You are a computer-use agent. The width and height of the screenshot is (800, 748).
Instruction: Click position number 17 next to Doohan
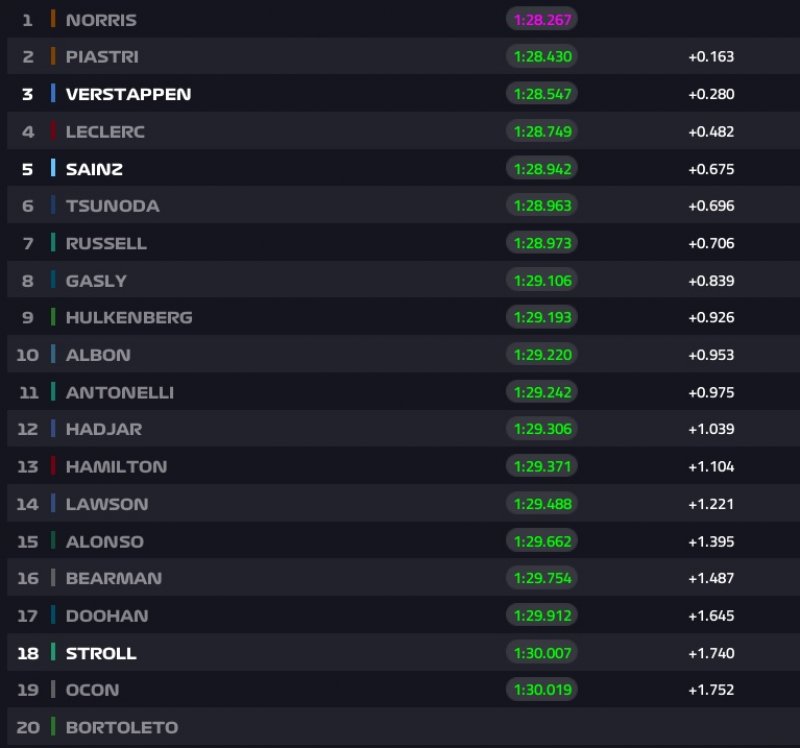click(28, 616)
